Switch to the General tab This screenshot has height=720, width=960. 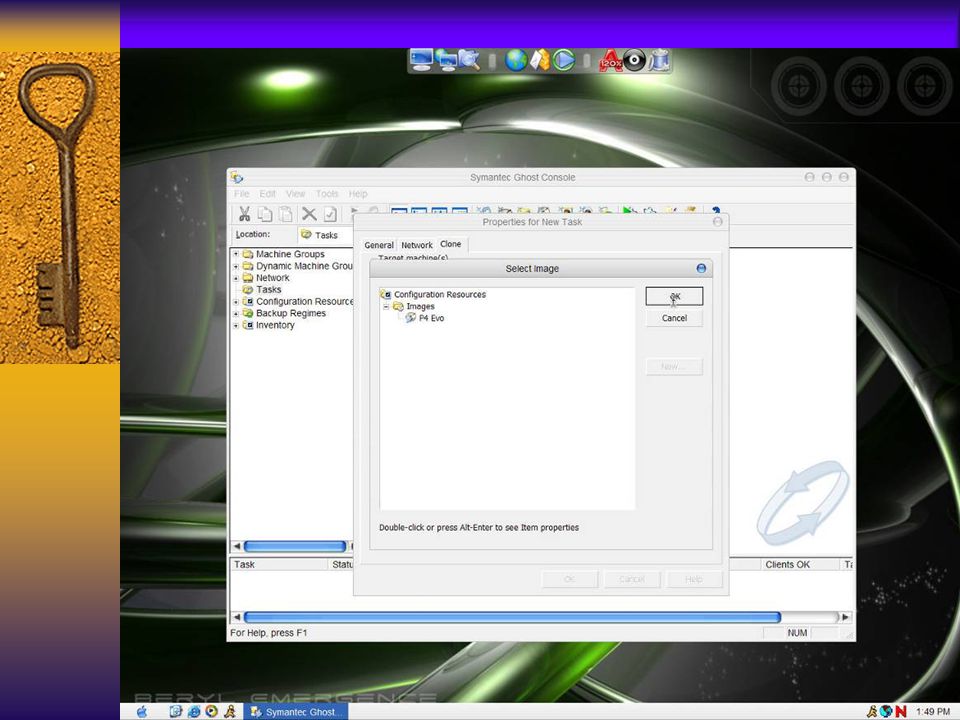379,245
